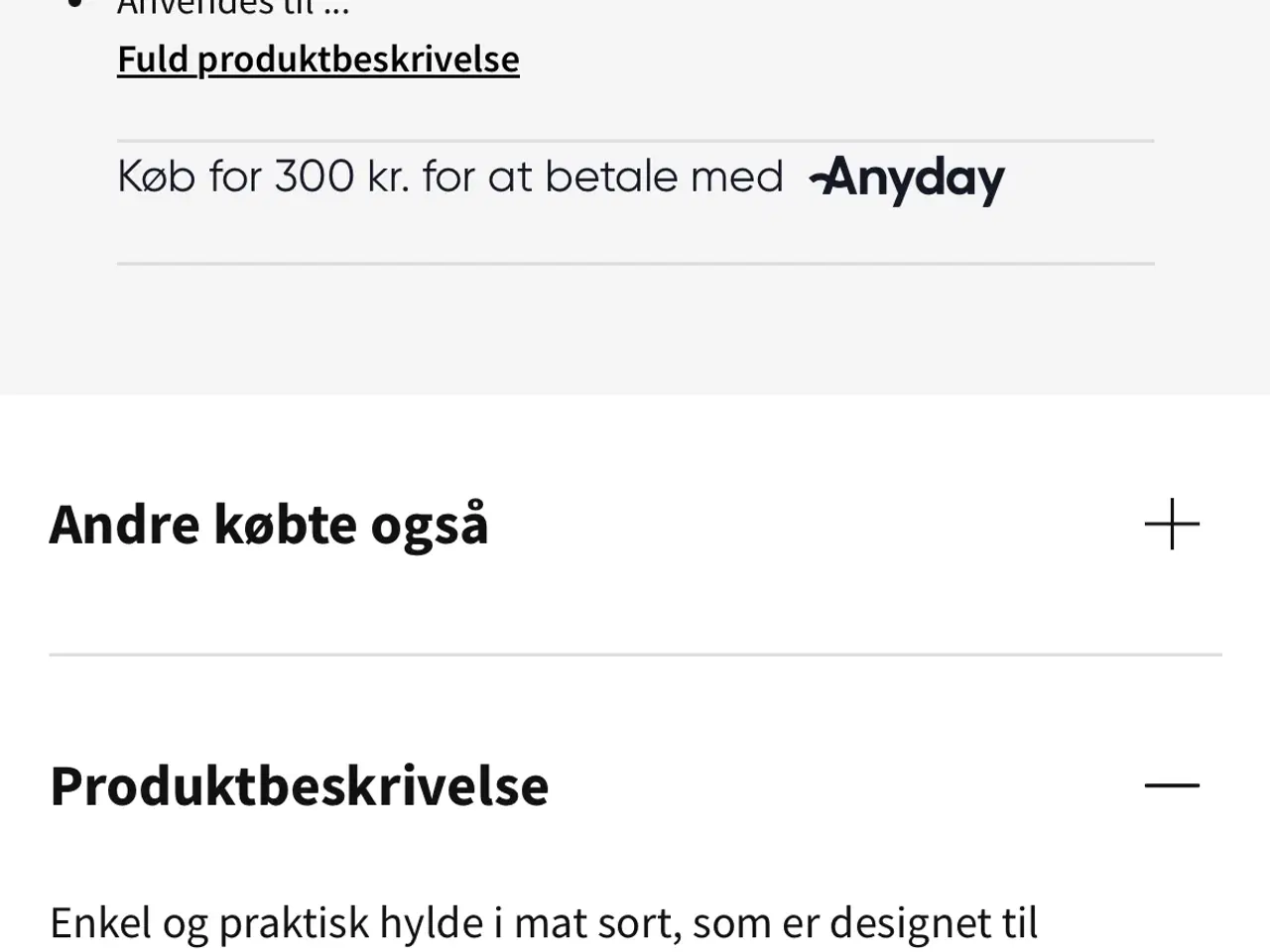Select the Produktbeskrivelse section header
The image size is (1270, 952).
pos(300,784)
